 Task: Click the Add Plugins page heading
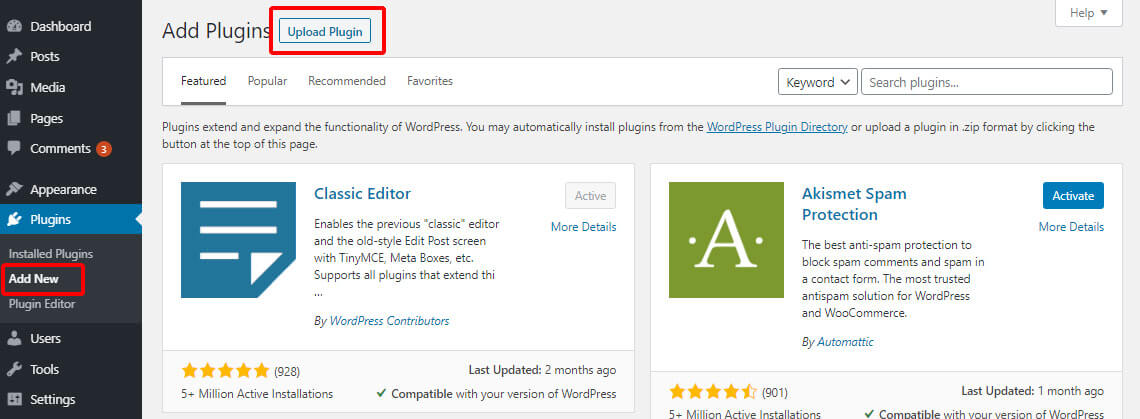coord(216,31)
